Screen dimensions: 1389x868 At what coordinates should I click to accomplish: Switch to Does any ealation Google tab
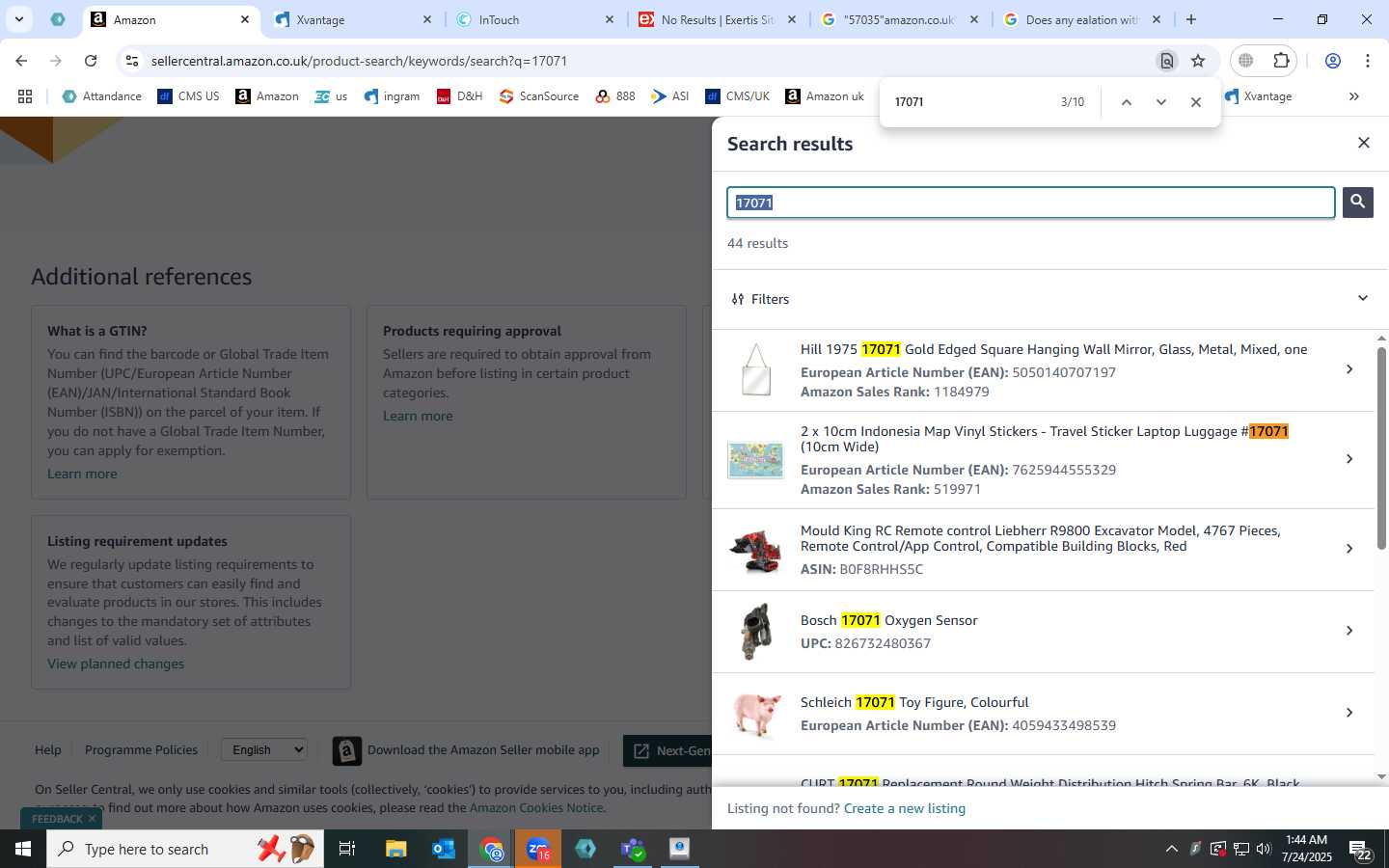pyautogui.click(x=1082, y=19)
